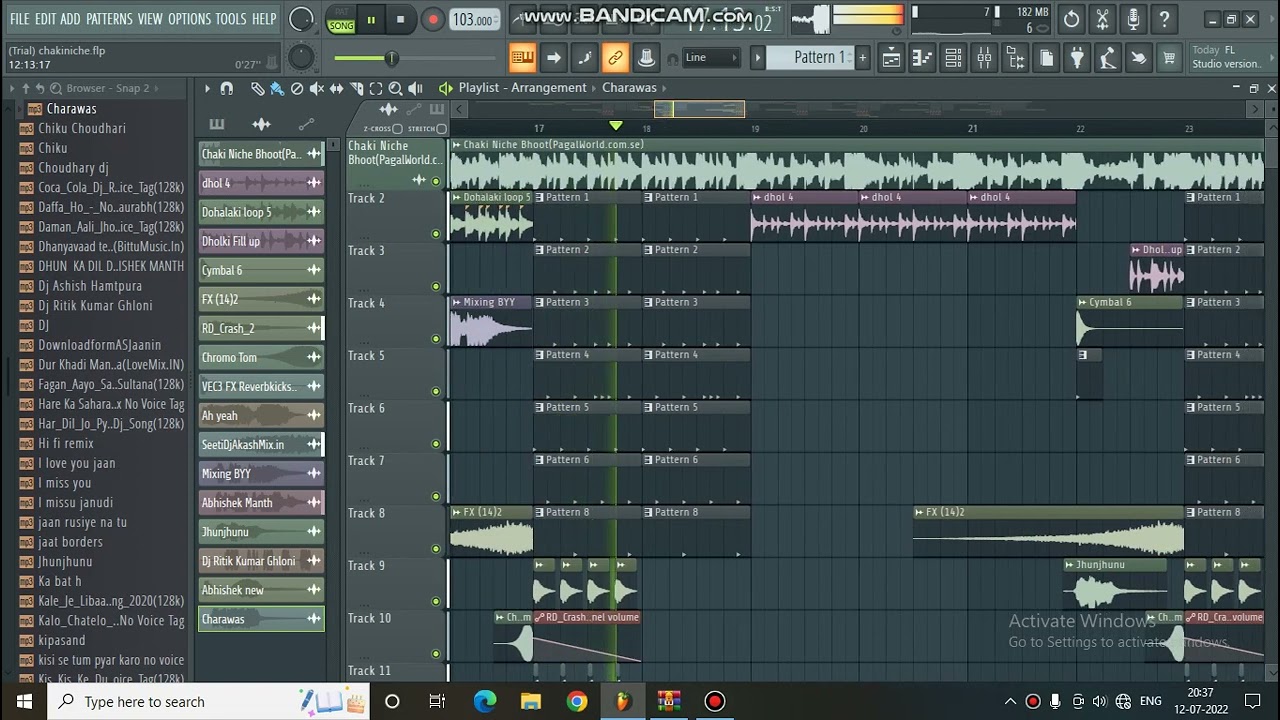The width and height of the screenshot is (1280, 720).
Task: Pause playback with the pause button
Action: tap(370, 19)
